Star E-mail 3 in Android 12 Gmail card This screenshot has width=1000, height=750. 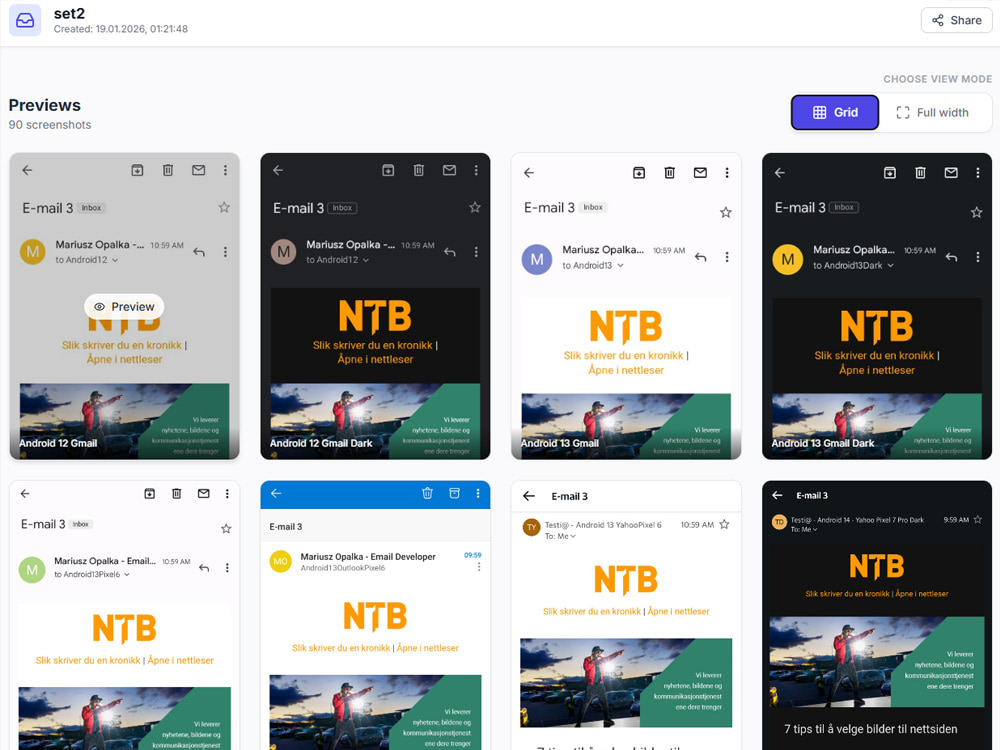coord(224,207)
